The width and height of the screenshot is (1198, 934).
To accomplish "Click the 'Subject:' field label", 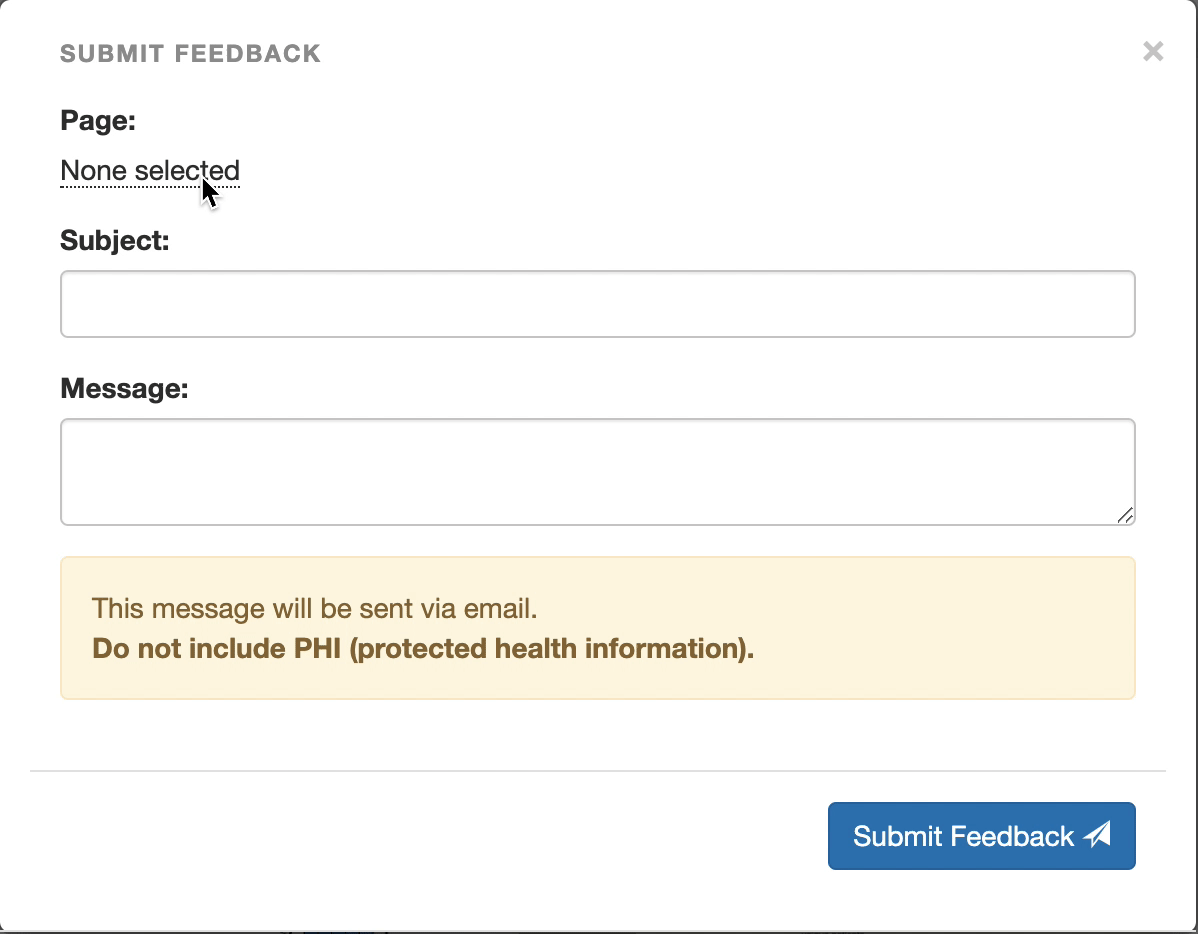I will (x=115, y=241).
